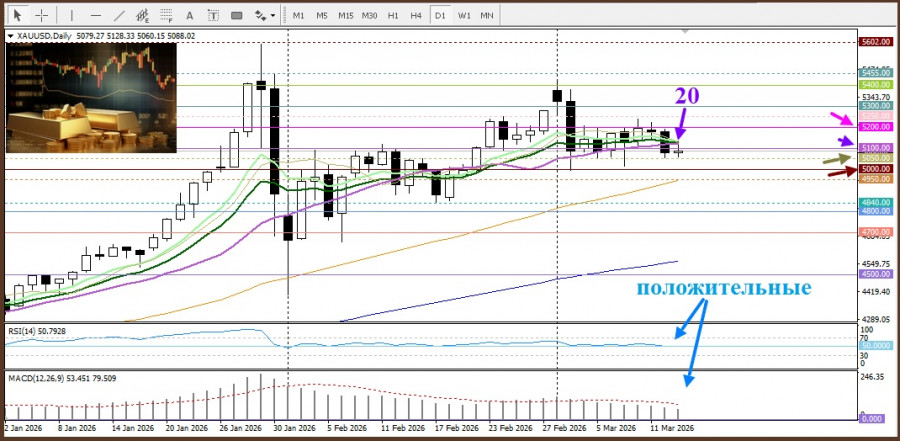Toggle the D1 daily timeframe button
Viewport: 900px width, 441px height.
click(x=440, y=16)
